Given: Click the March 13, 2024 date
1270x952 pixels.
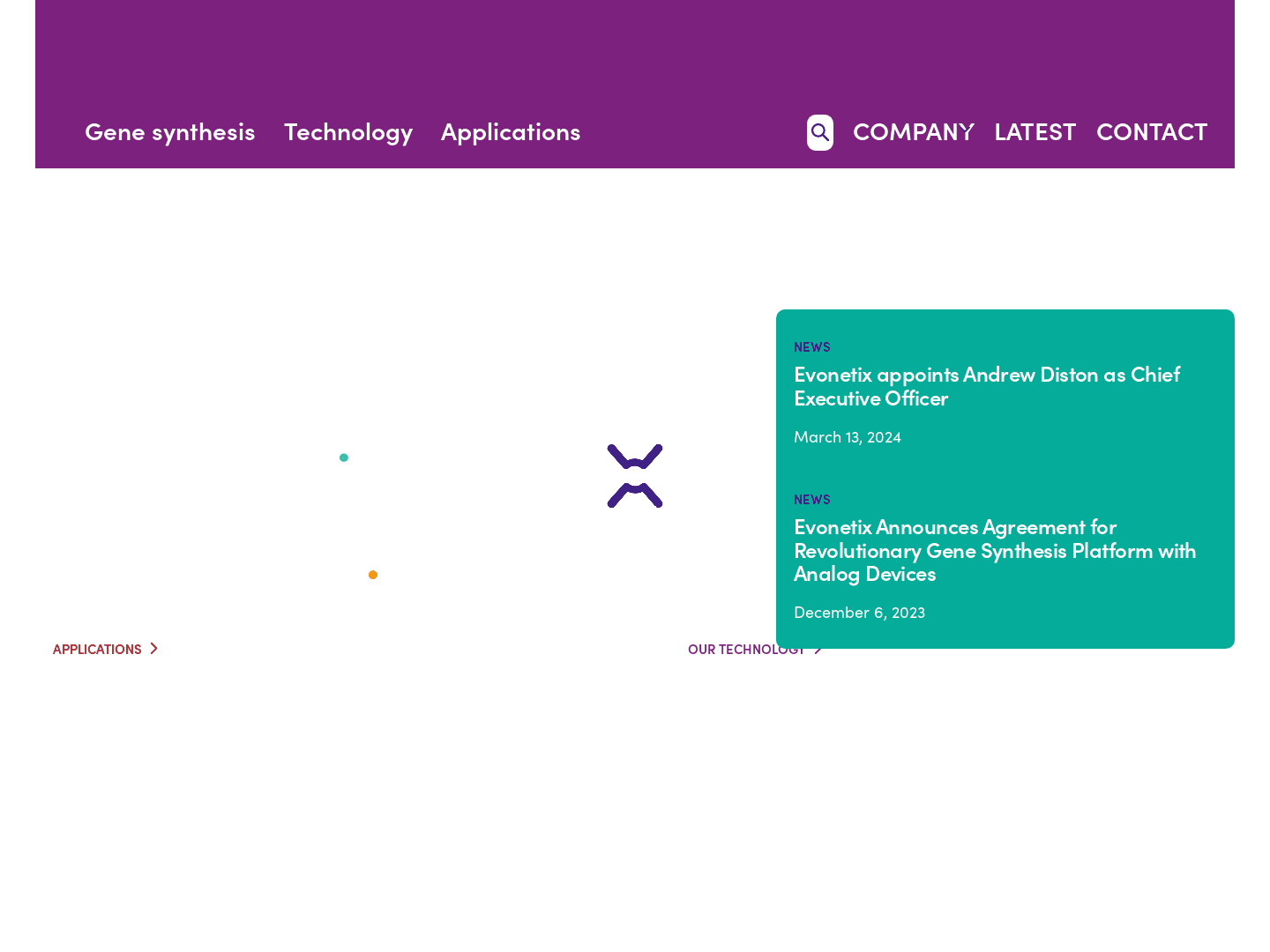Looking at the screenshot, I should click(x=848, y=436).
